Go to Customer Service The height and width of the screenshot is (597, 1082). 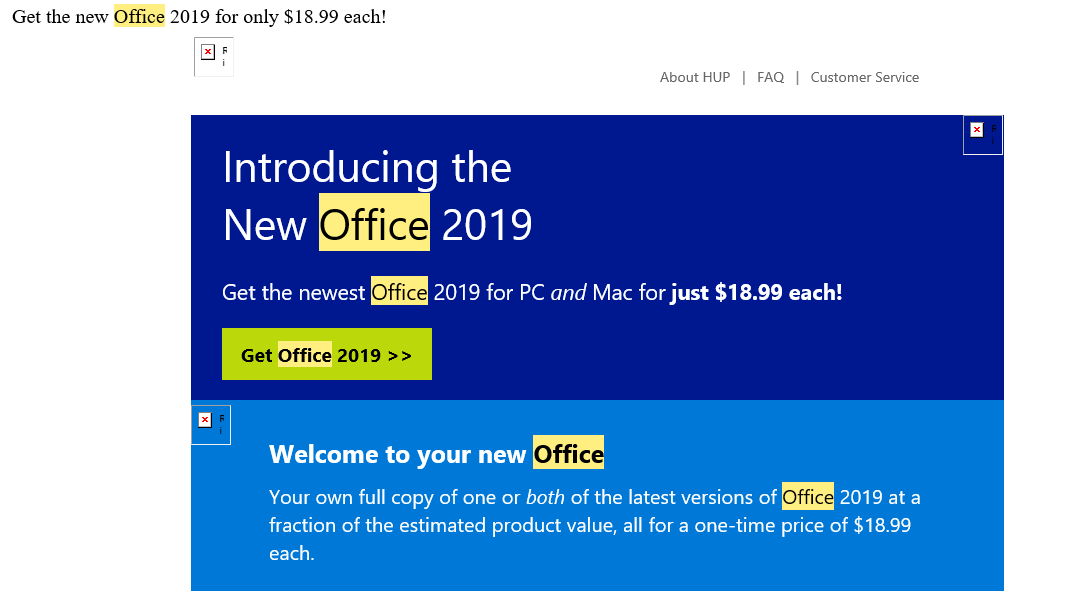[x=864, y=77]
